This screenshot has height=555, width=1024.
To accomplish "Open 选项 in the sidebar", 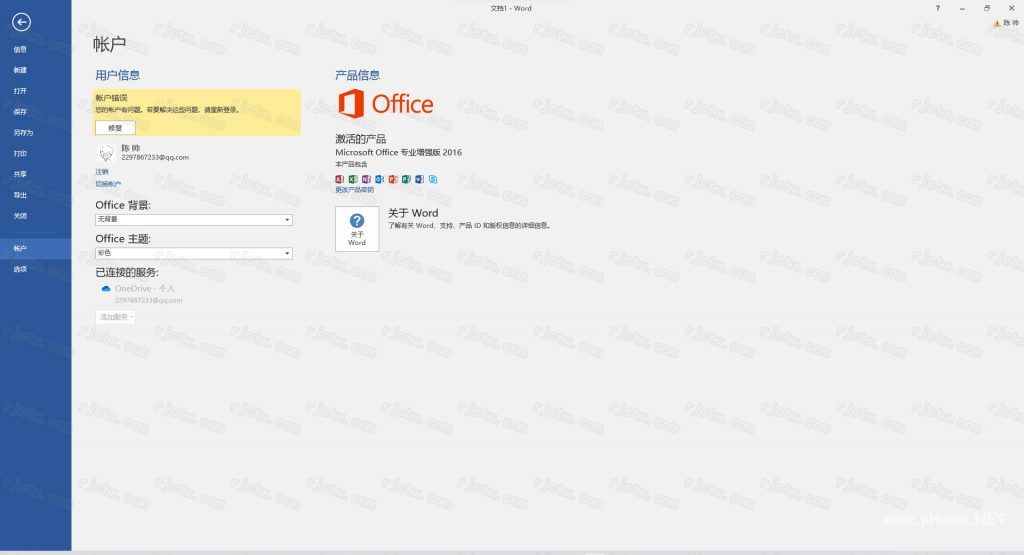I will pos(20,269).
